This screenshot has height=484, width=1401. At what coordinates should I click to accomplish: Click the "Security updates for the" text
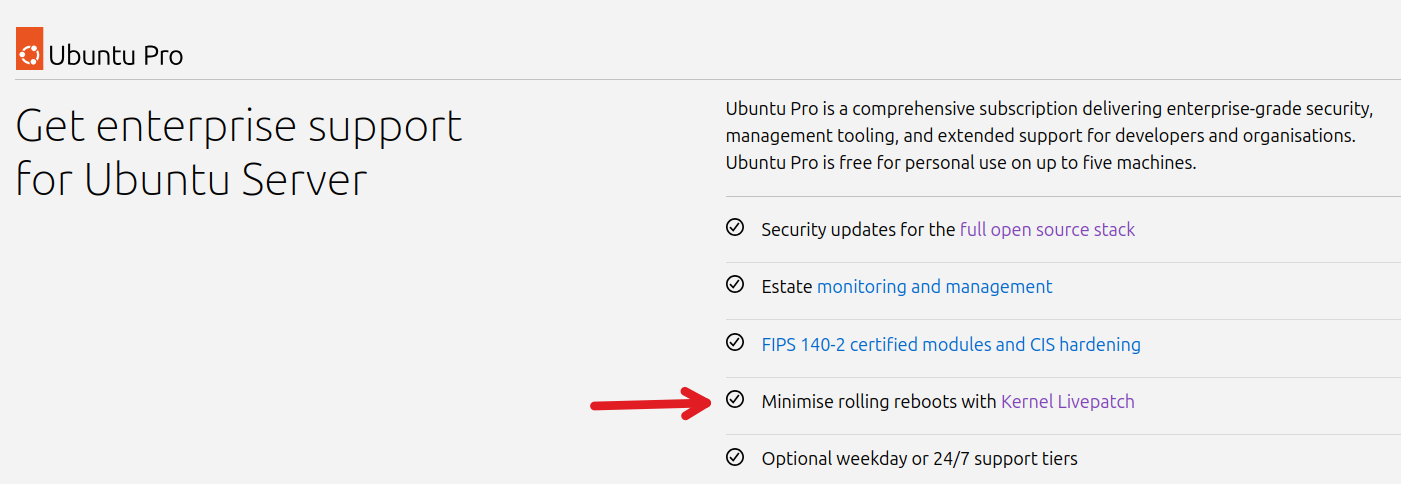click(858, 230)
